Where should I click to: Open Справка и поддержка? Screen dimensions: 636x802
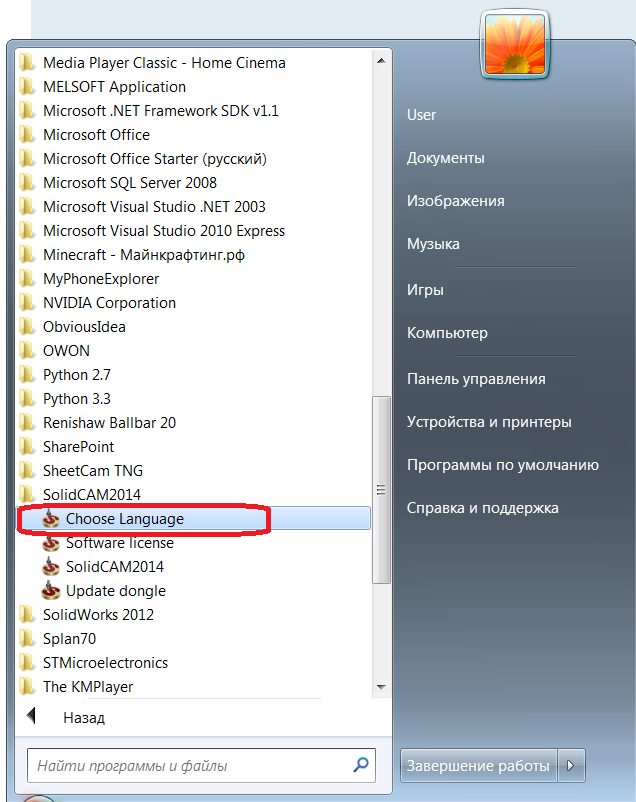click(483, 508)
